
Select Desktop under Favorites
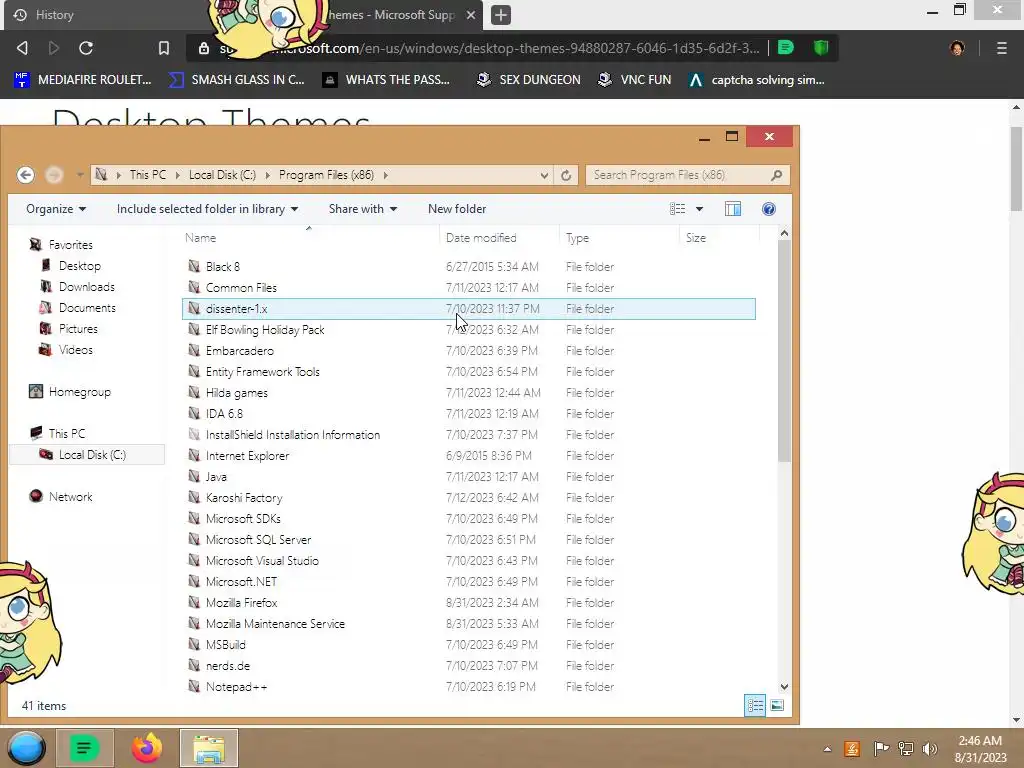79,266
